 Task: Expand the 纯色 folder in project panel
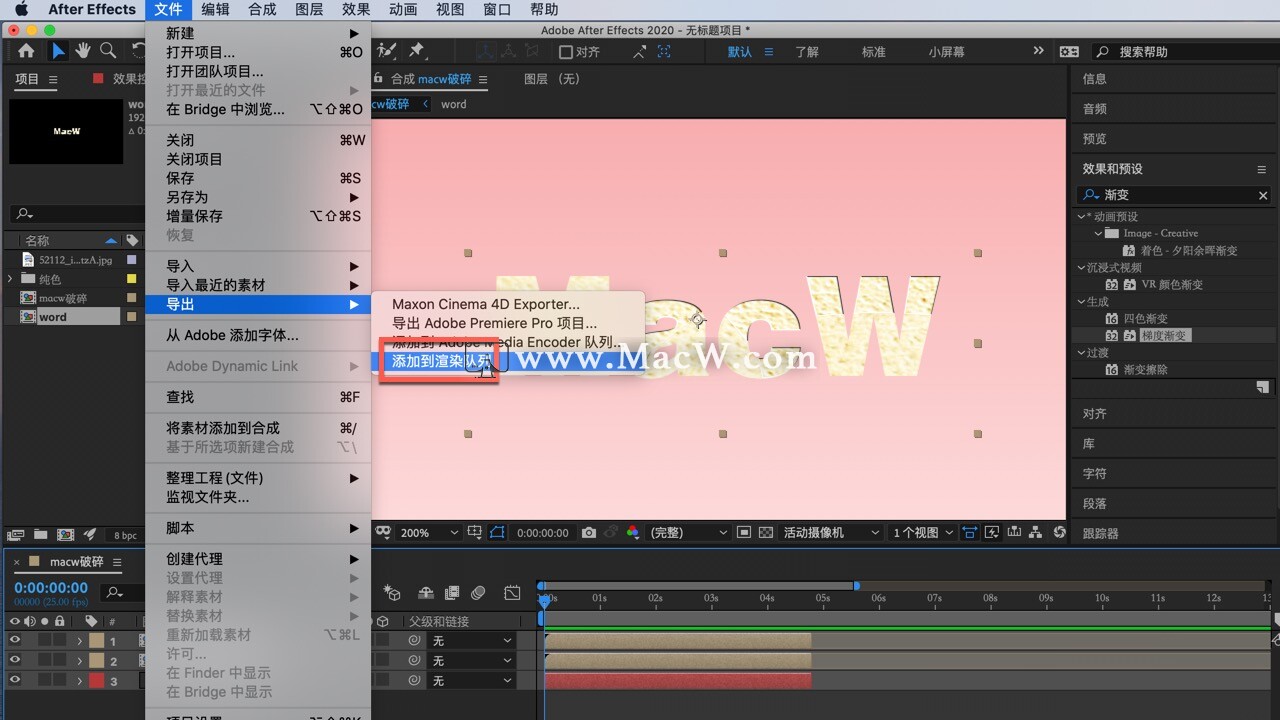[x=10, y=279]
